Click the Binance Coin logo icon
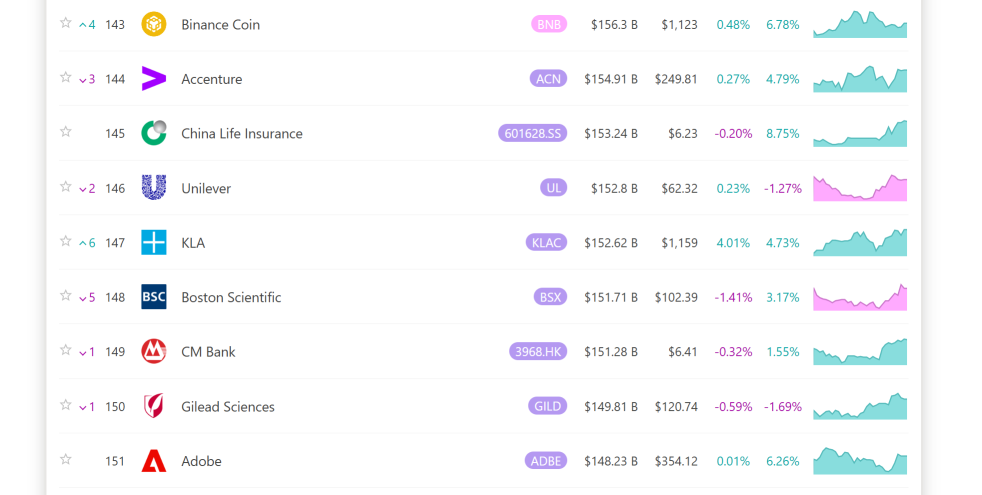 (153, 24)
